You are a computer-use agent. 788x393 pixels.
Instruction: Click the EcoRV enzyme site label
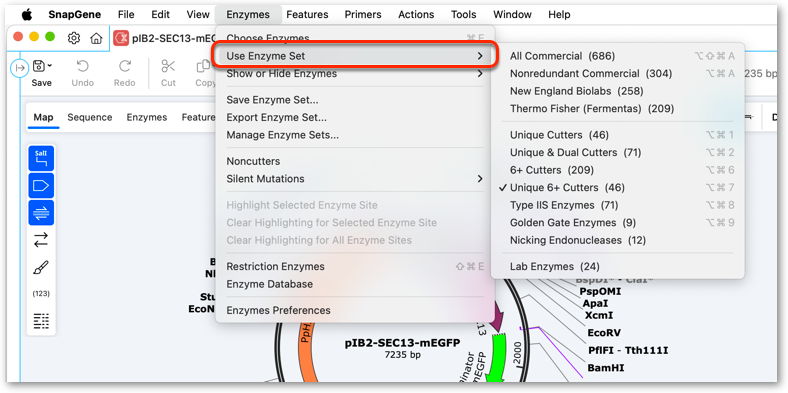tap(604, 333)
